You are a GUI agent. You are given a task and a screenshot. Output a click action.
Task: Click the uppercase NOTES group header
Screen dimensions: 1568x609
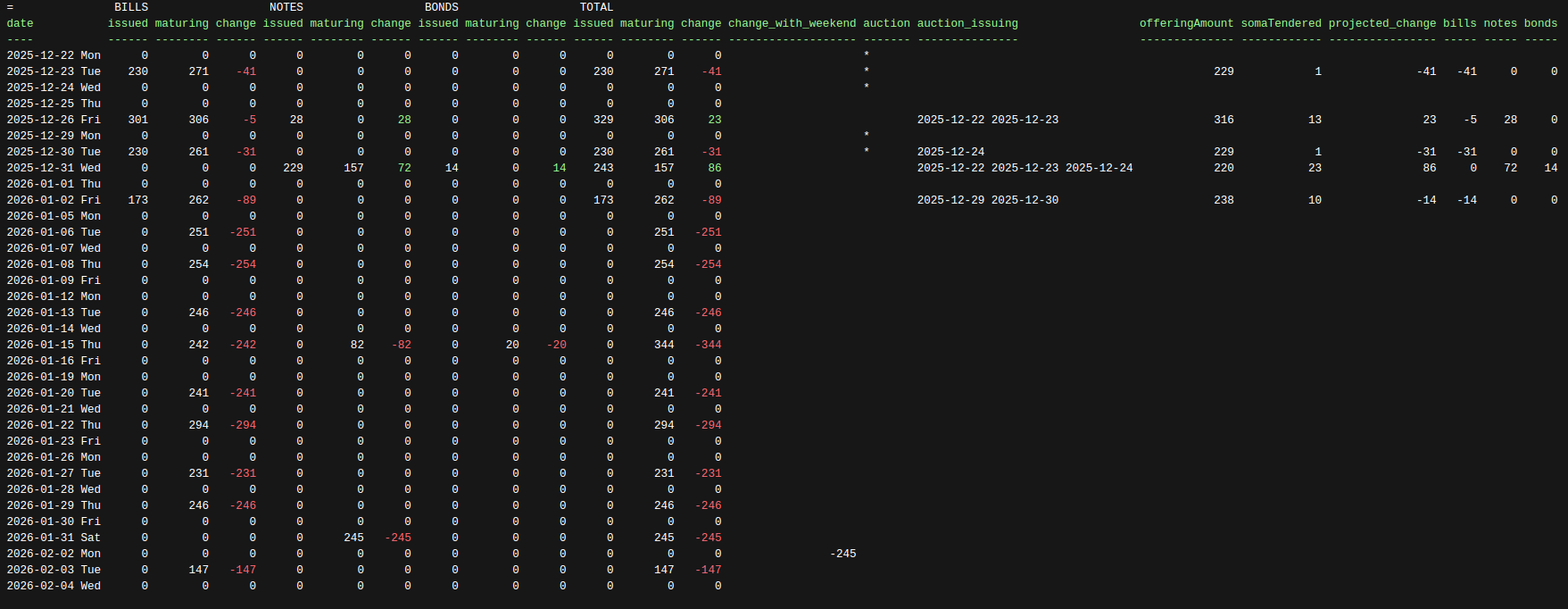[x=286, y=7]
